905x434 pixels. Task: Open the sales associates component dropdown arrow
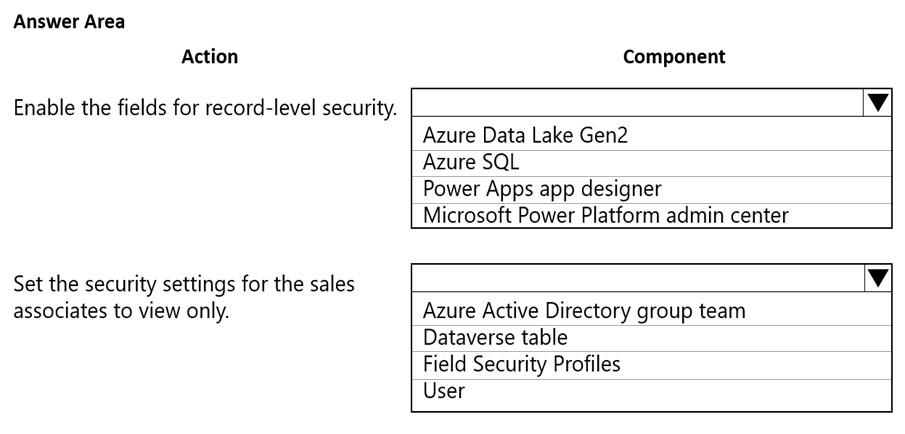point(877,278)
